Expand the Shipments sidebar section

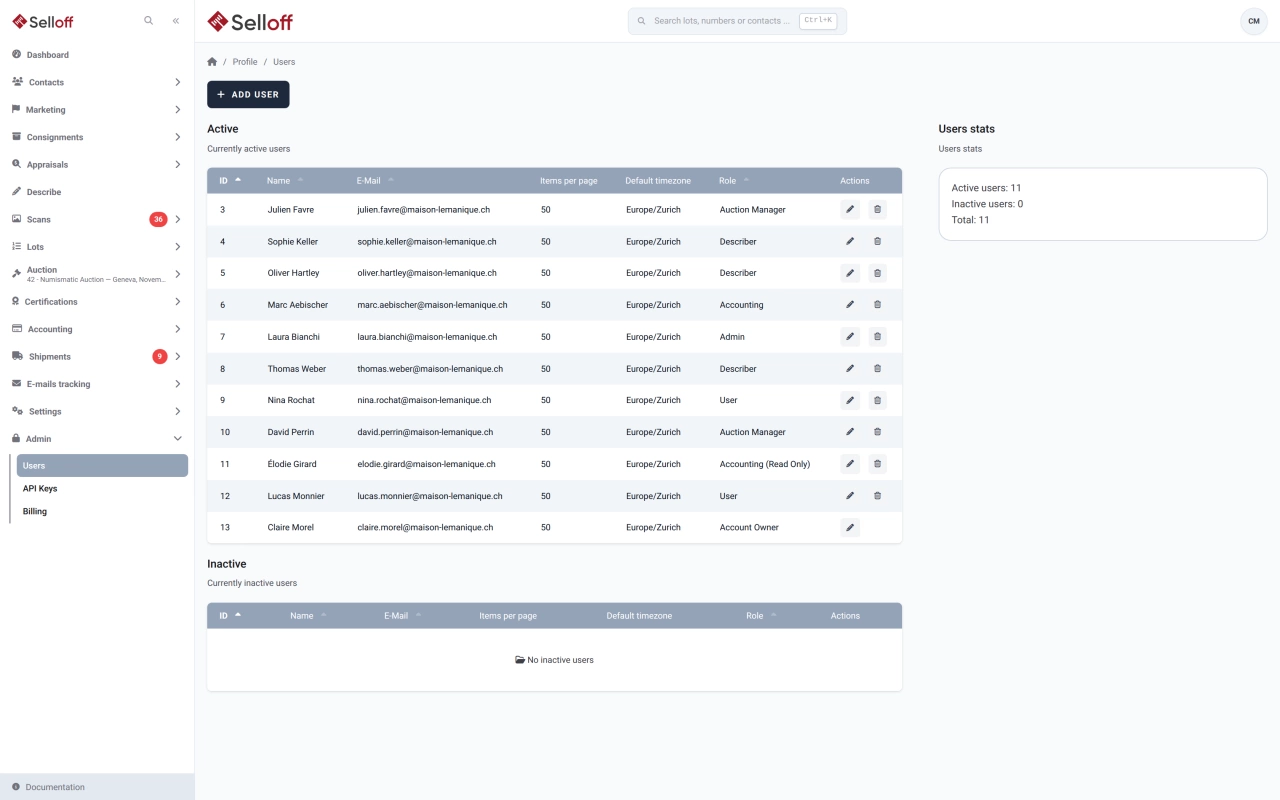click(177, 356)
